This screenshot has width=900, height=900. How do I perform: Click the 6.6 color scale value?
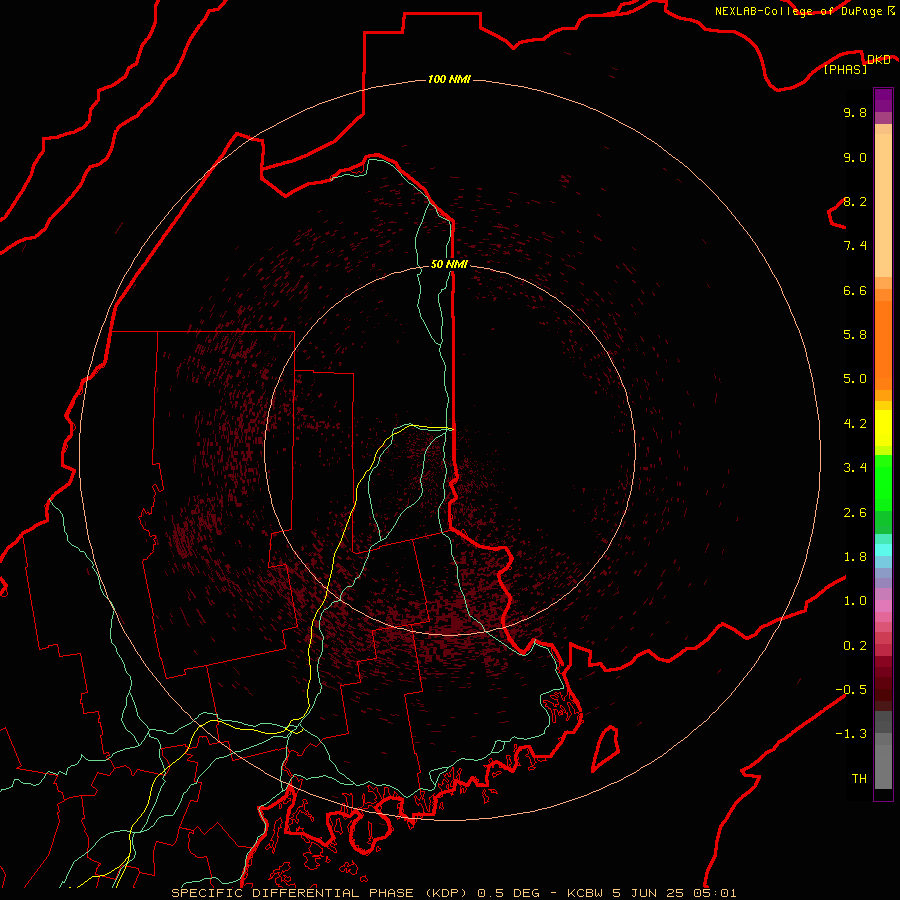[x=855, y=290]
